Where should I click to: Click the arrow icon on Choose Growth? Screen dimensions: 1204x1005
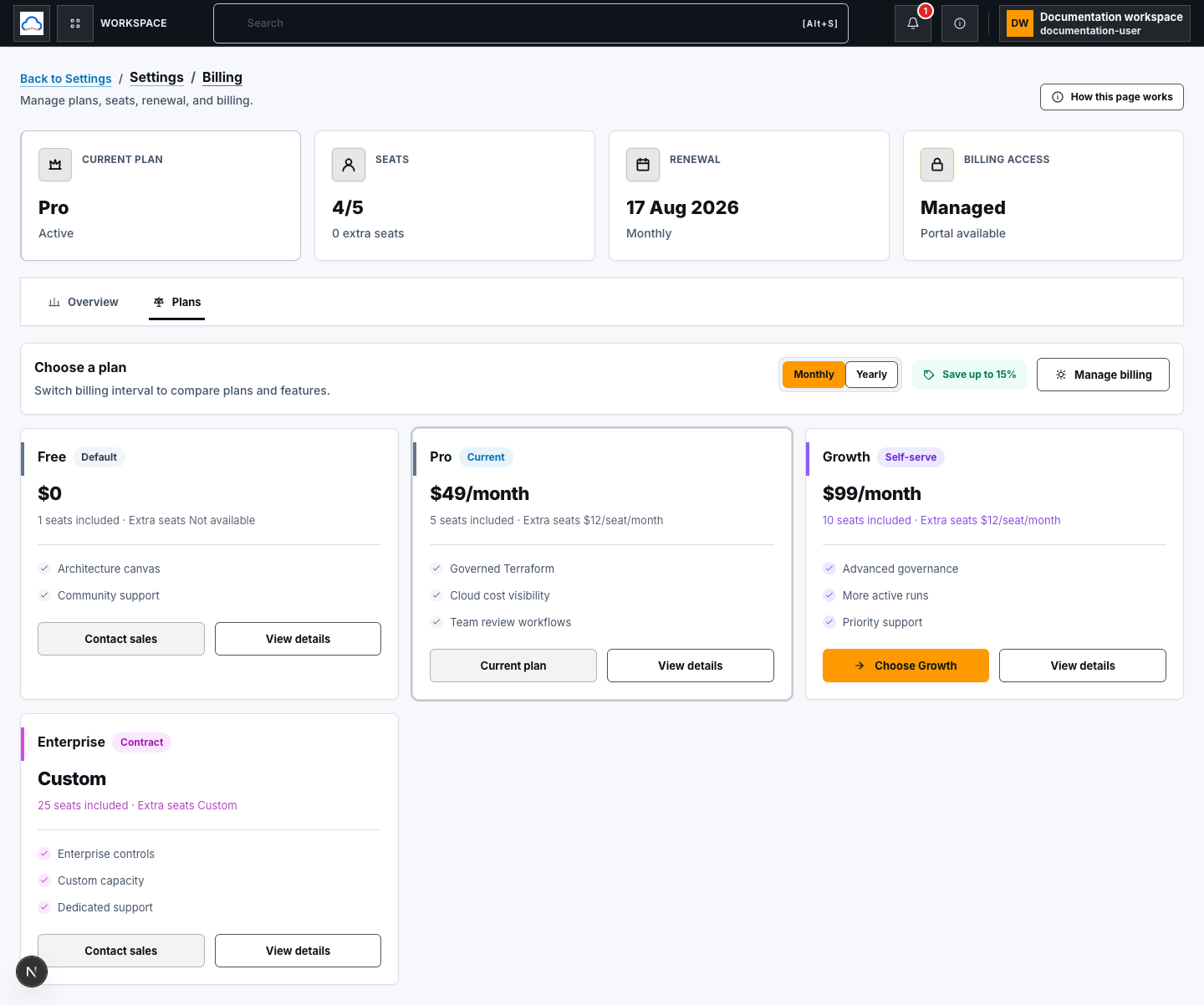coord(860,666)
